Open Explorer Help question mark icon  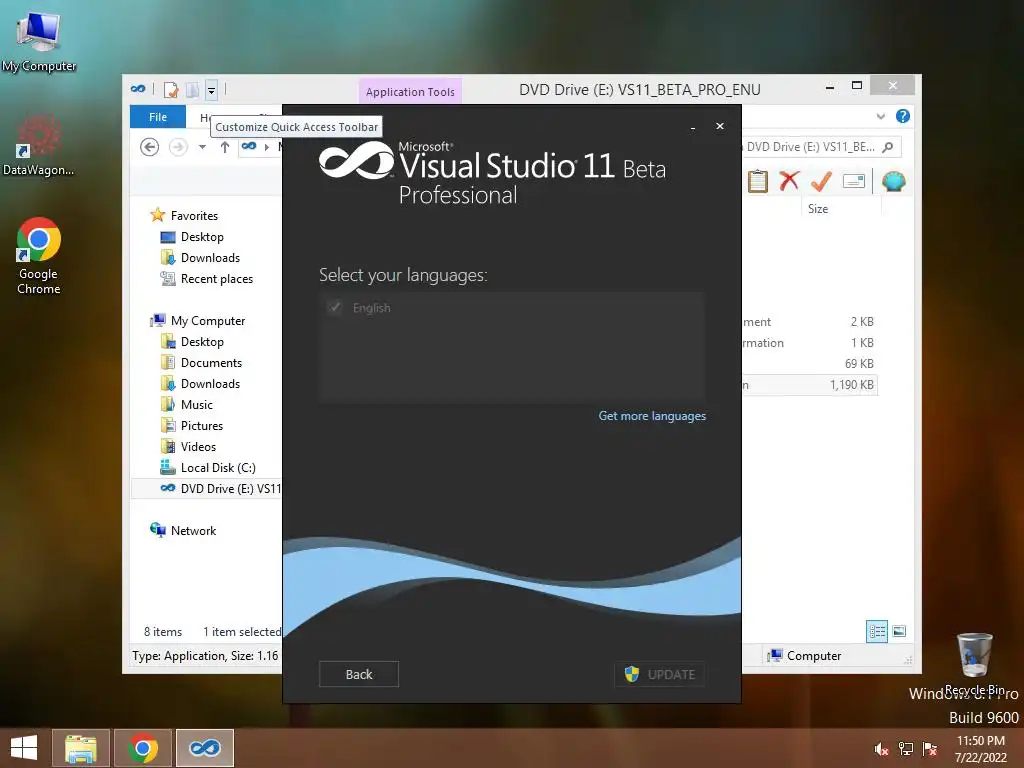click(903, 116)
